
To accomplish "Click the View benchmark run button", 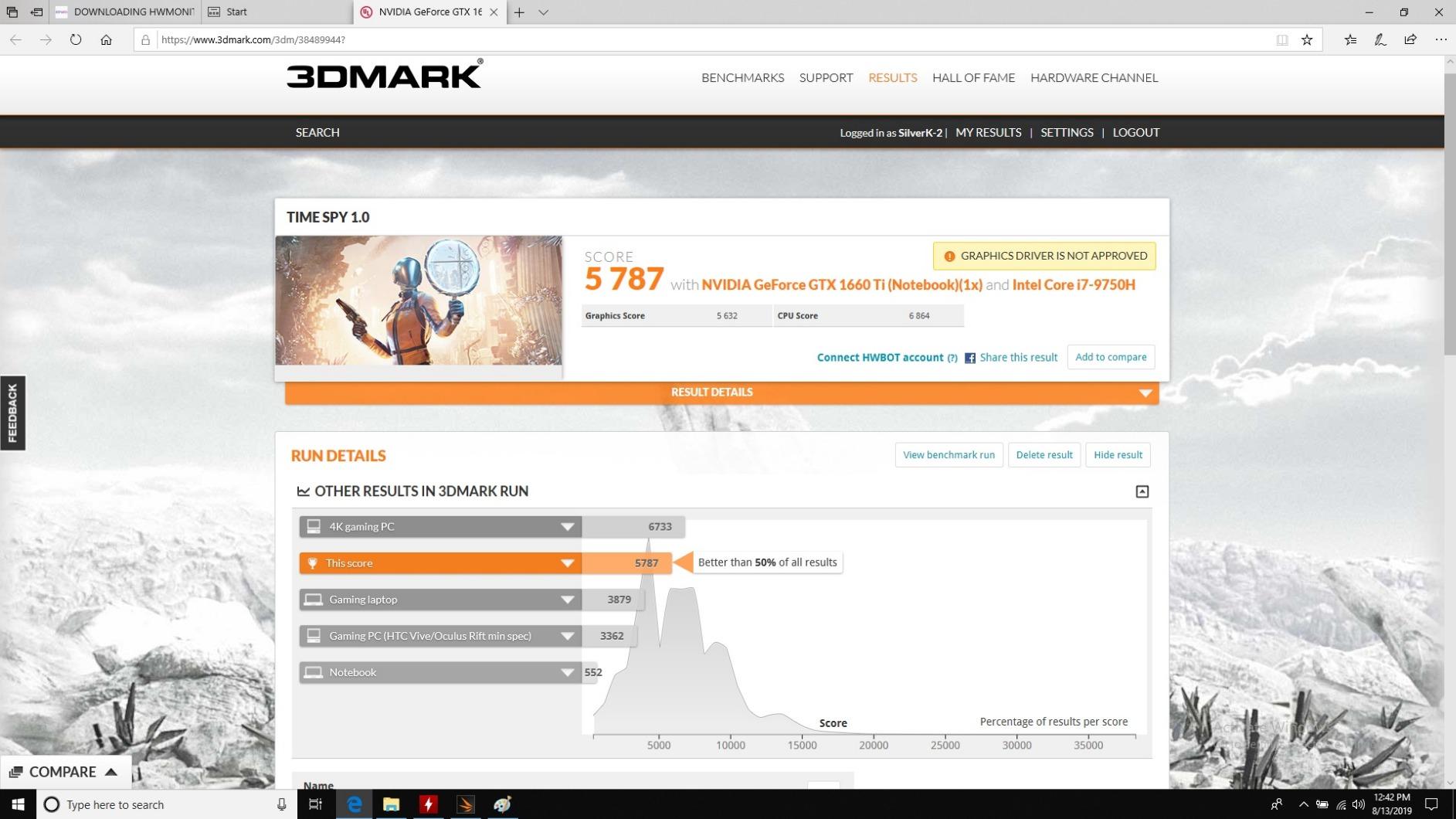I will pos(949,455).
